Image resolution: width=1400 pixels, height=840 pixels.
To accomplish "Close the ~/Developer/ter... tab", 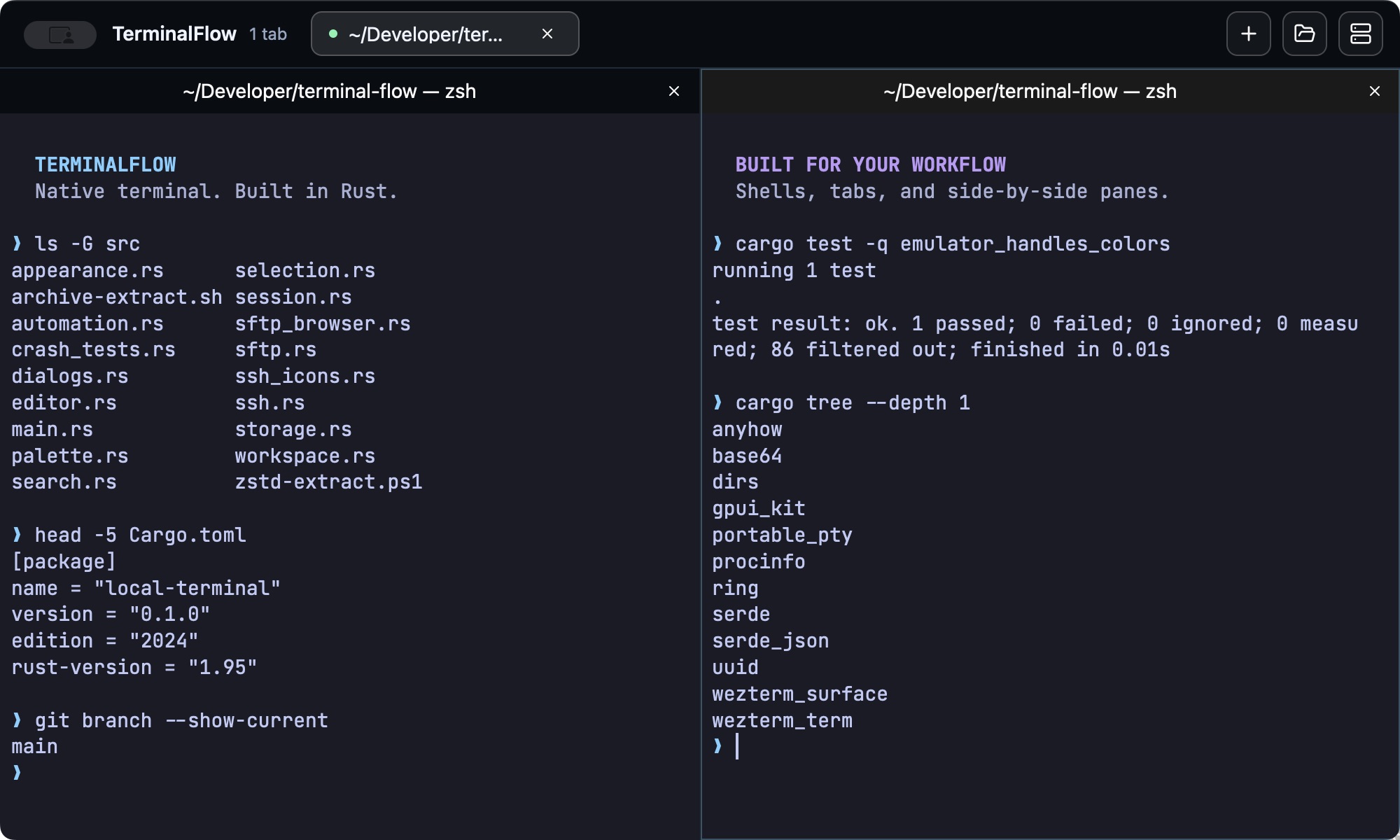I will [547, 34].
